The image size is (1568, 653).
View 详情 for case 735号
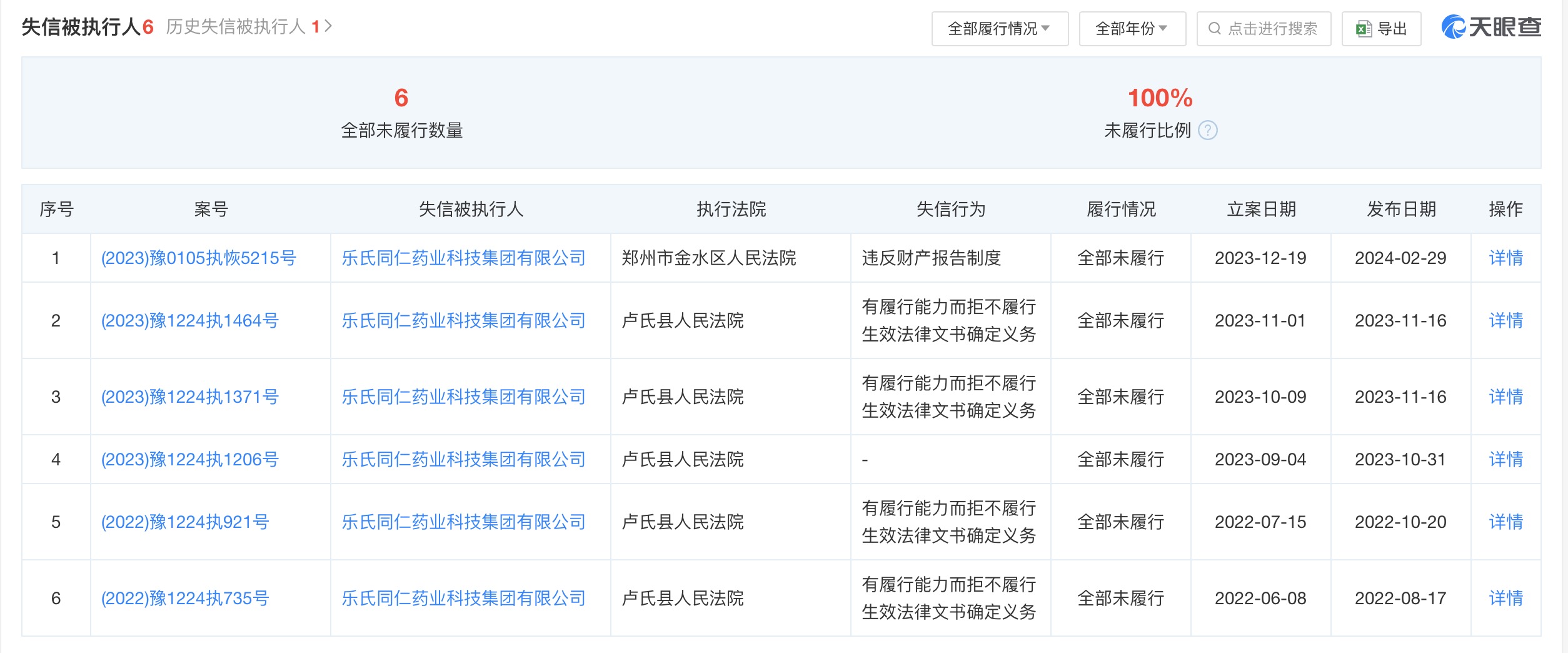[1505, 598]
